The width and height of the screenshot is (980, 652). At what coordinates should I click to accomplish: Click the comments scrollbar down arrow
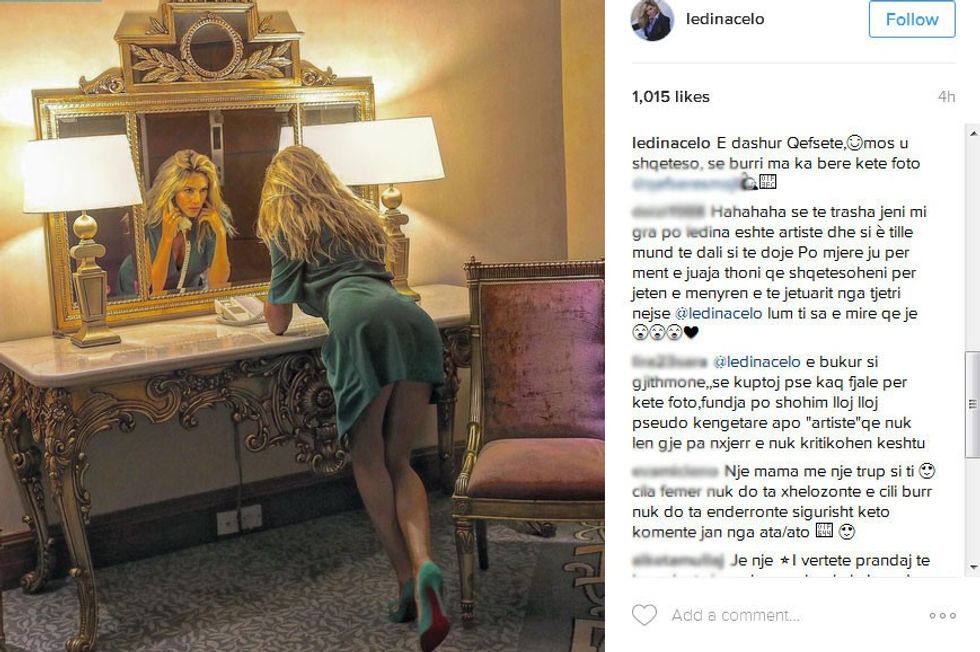973,568
